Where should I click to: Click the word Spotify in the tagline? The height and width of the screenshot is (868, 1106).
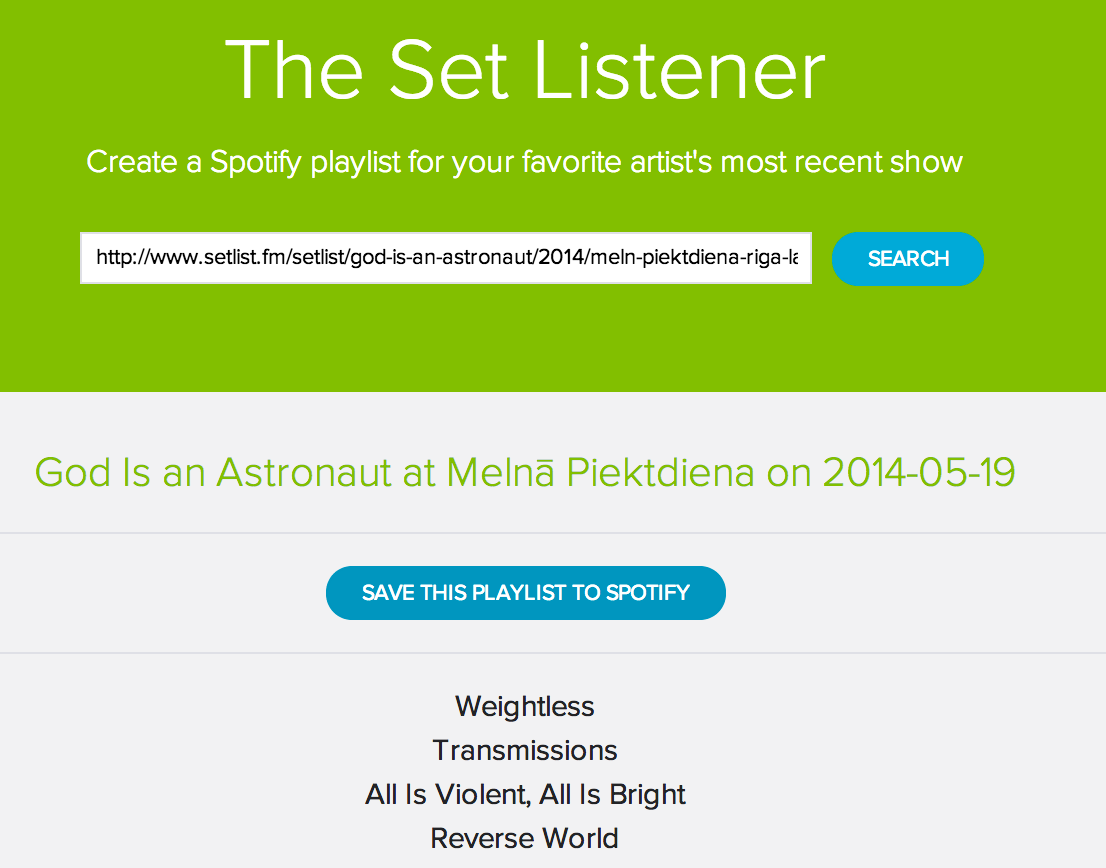[255, 162]
